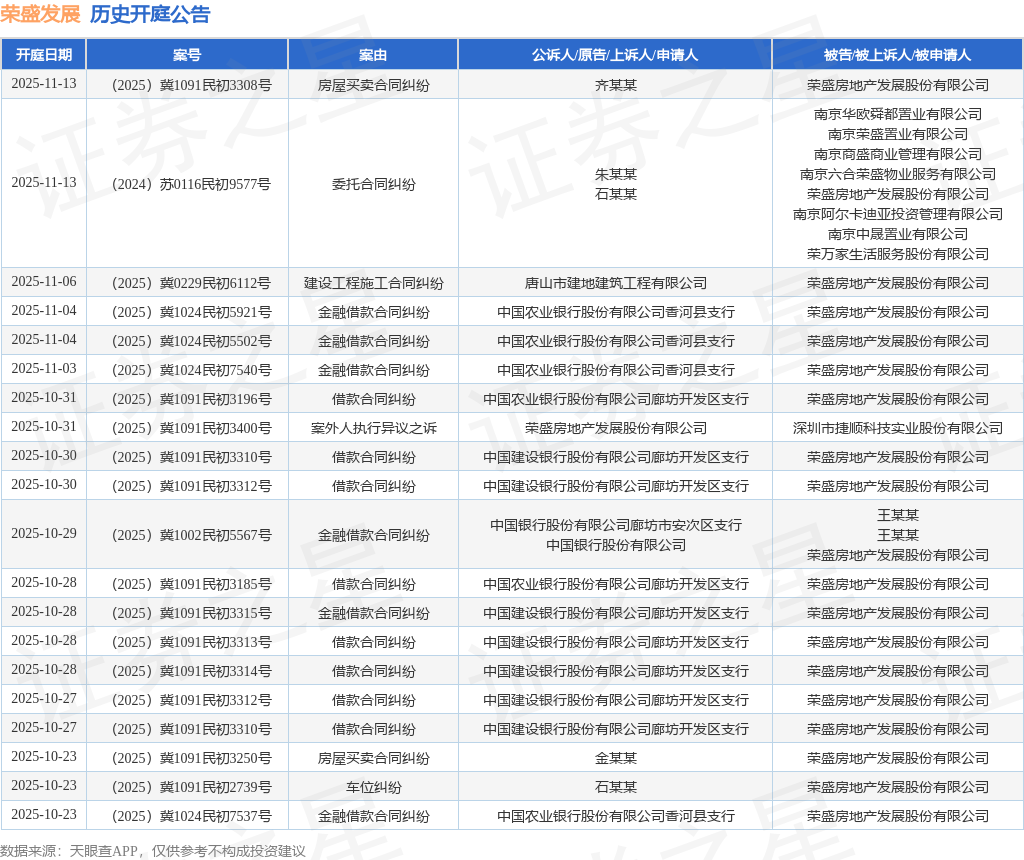Click the 委托合同纠纷 cause cell
The width and height of the screenshot is (1024, 860).
[x=373, y=184]
